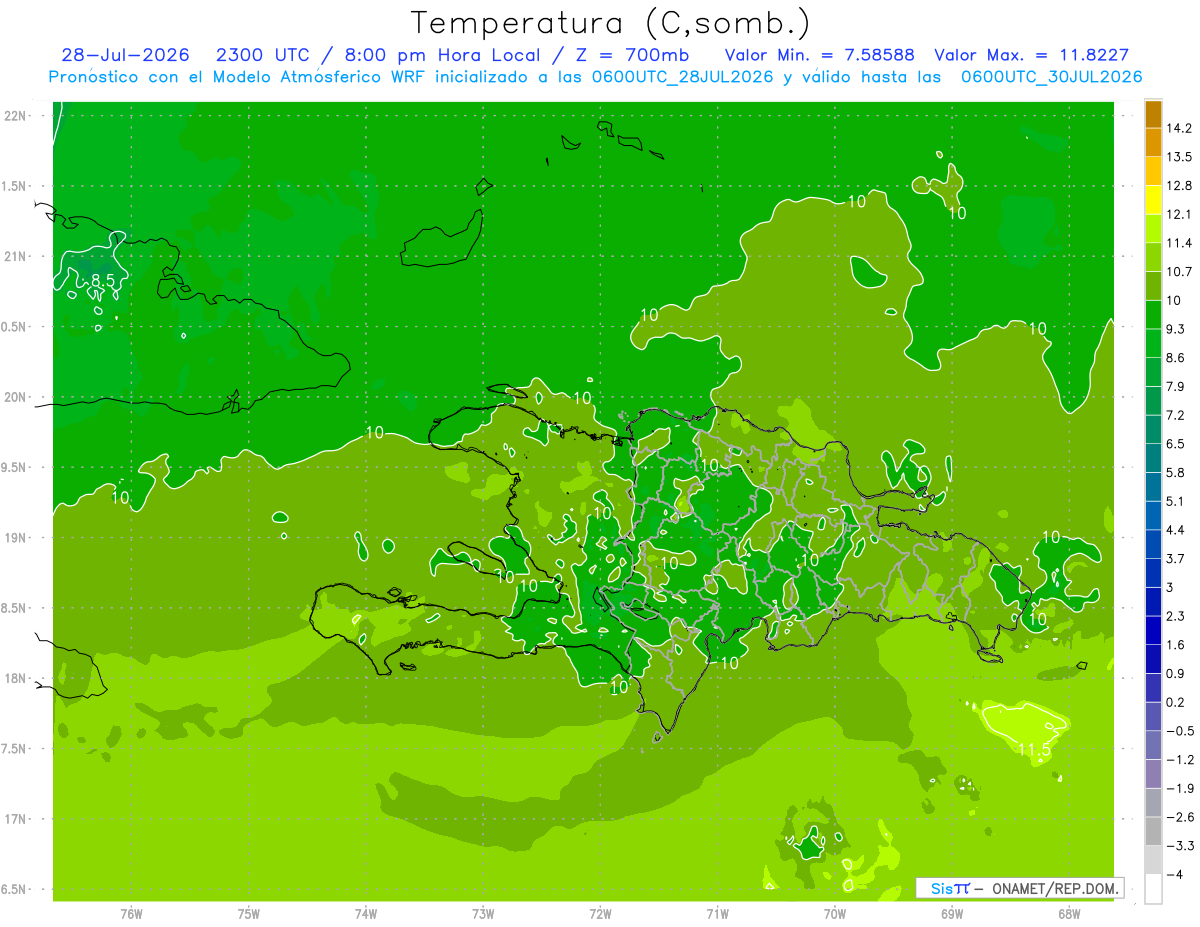The height and width of the screenshot is (927, 1200).
Task: Click the purple swatch between -1.9 and -1.2
Action: point(1153,774)
